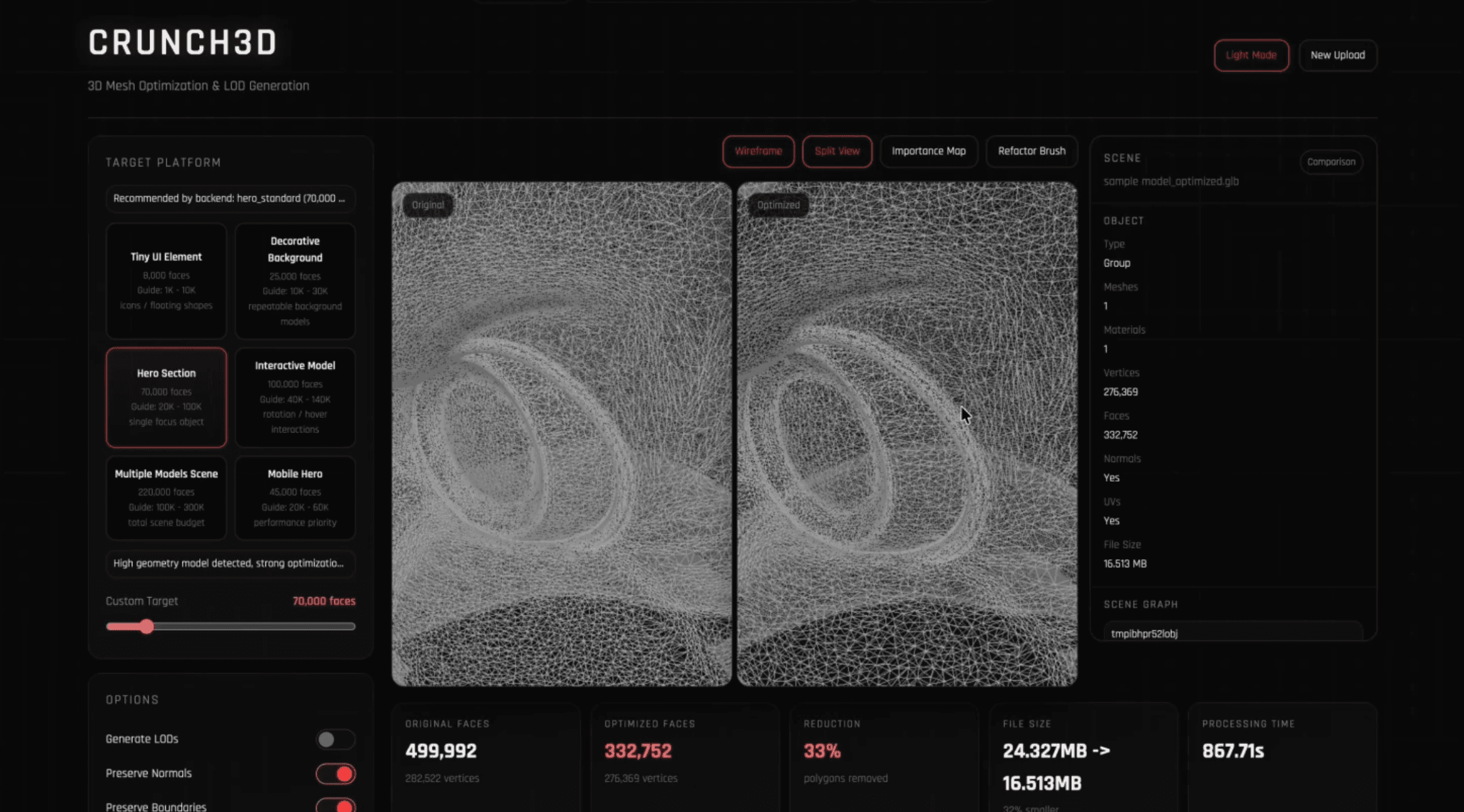Toggle the Preserve Boundaries switch
Image resolution: width=1464 pixels, height=812 pixels.
coord(335,806)
